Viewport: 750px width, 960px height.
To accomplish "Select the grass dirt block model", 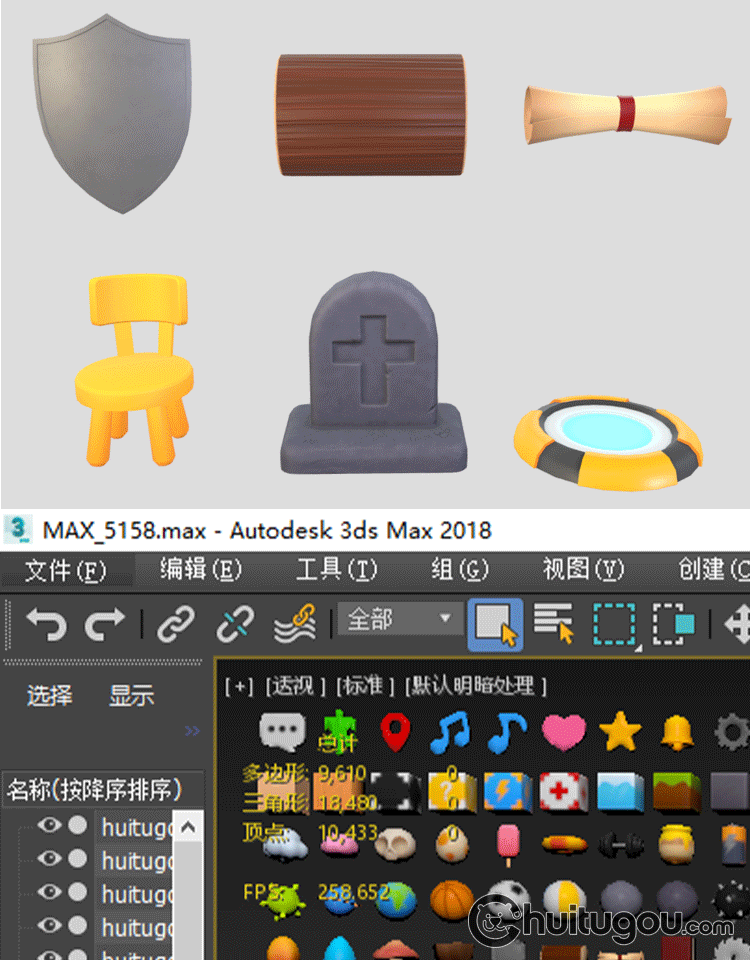I will [677, 791].
